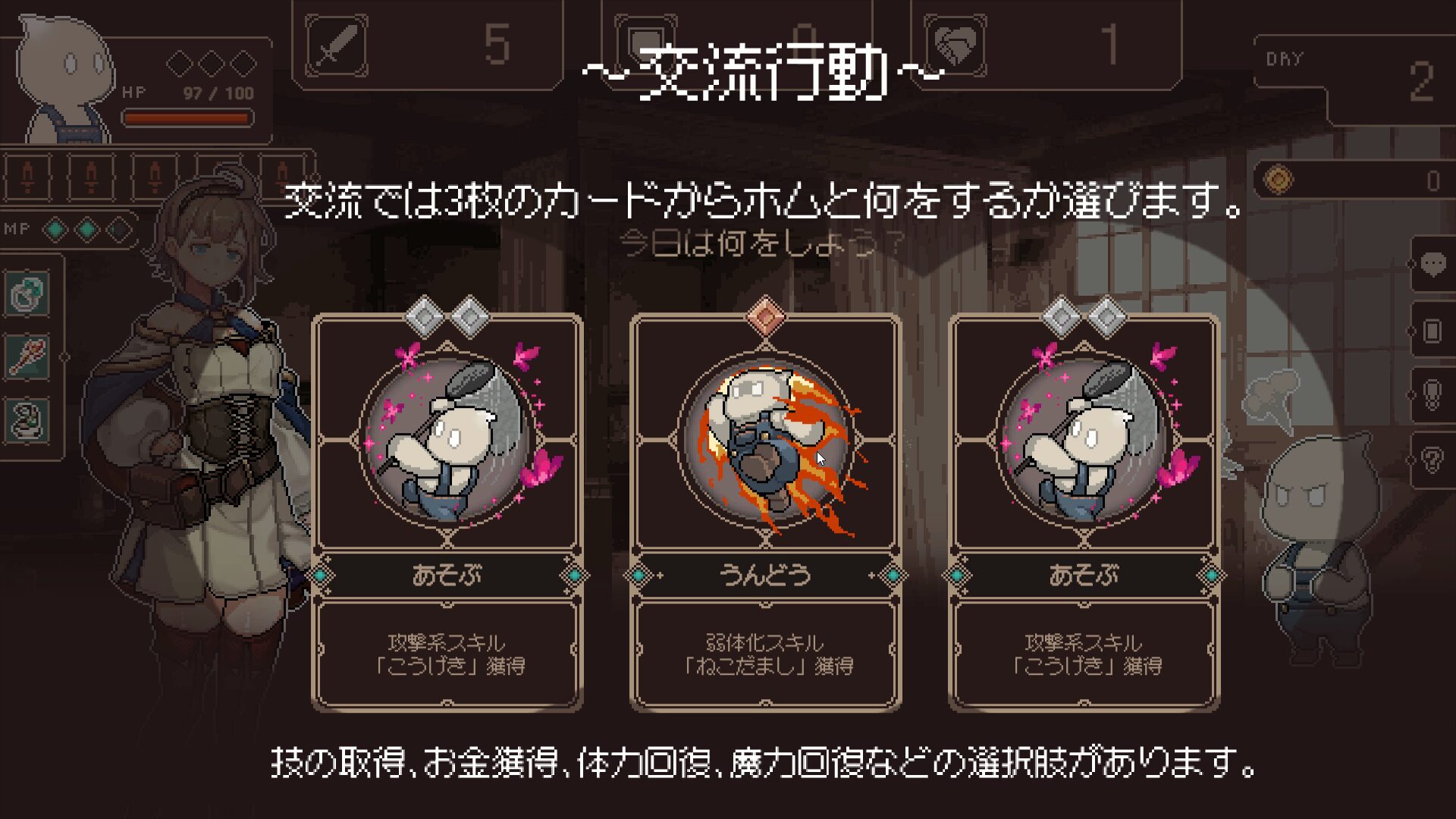Select the snake item icon on left

tap(29, 419)
